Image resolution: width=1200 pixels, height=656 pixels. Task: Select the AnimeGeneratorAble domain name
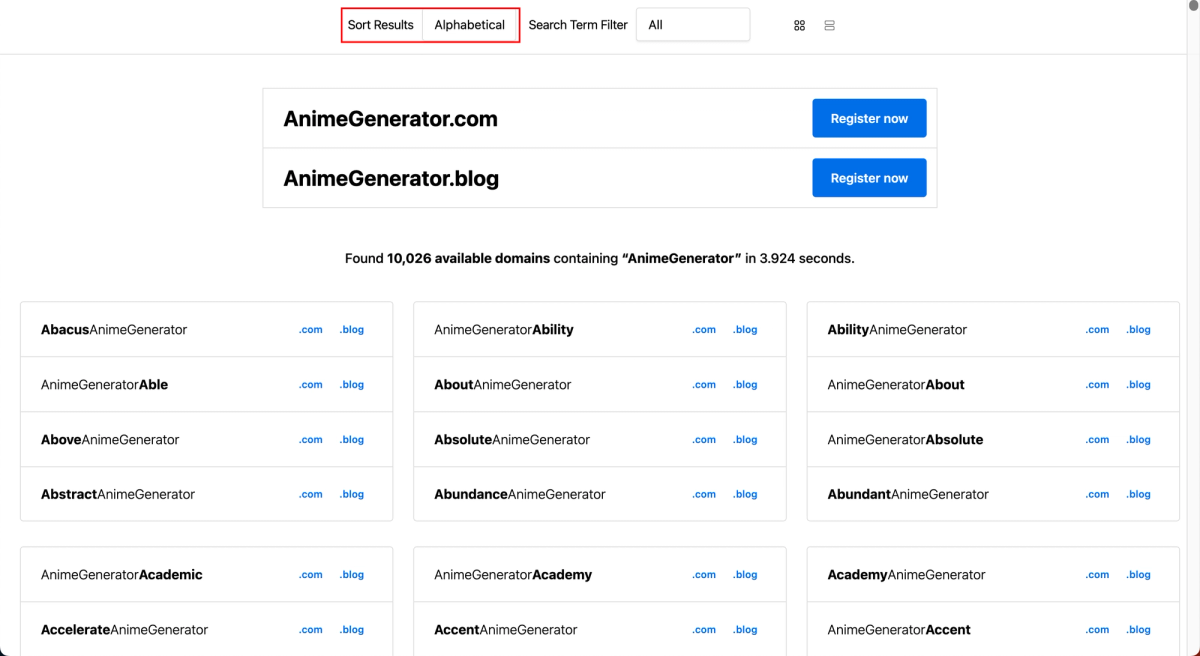(105, 385)
